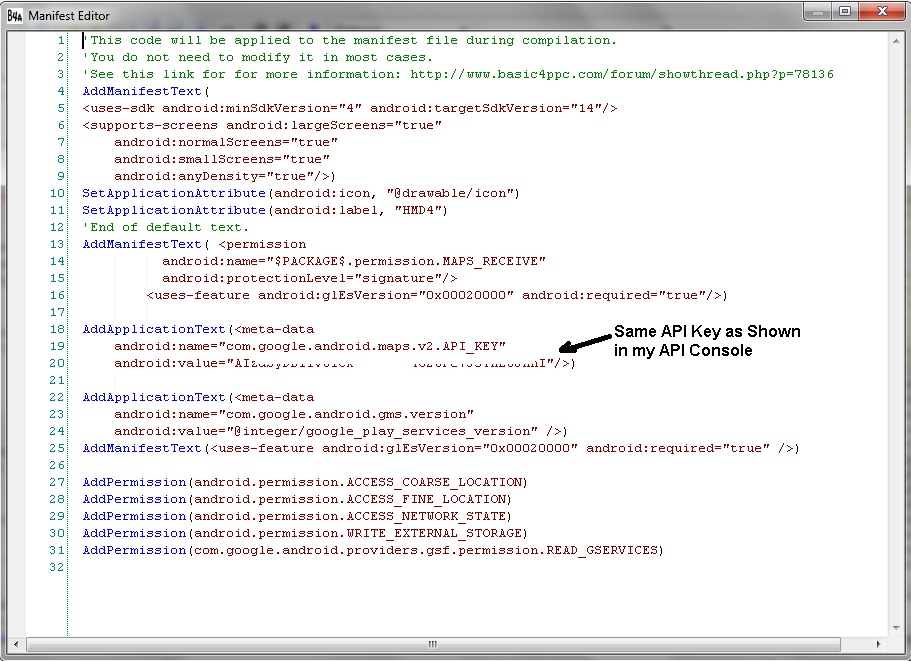Click AddManifestText uses-feature on line 25
911x661 pixels.
pyautogui.click(x=441, y=448)
